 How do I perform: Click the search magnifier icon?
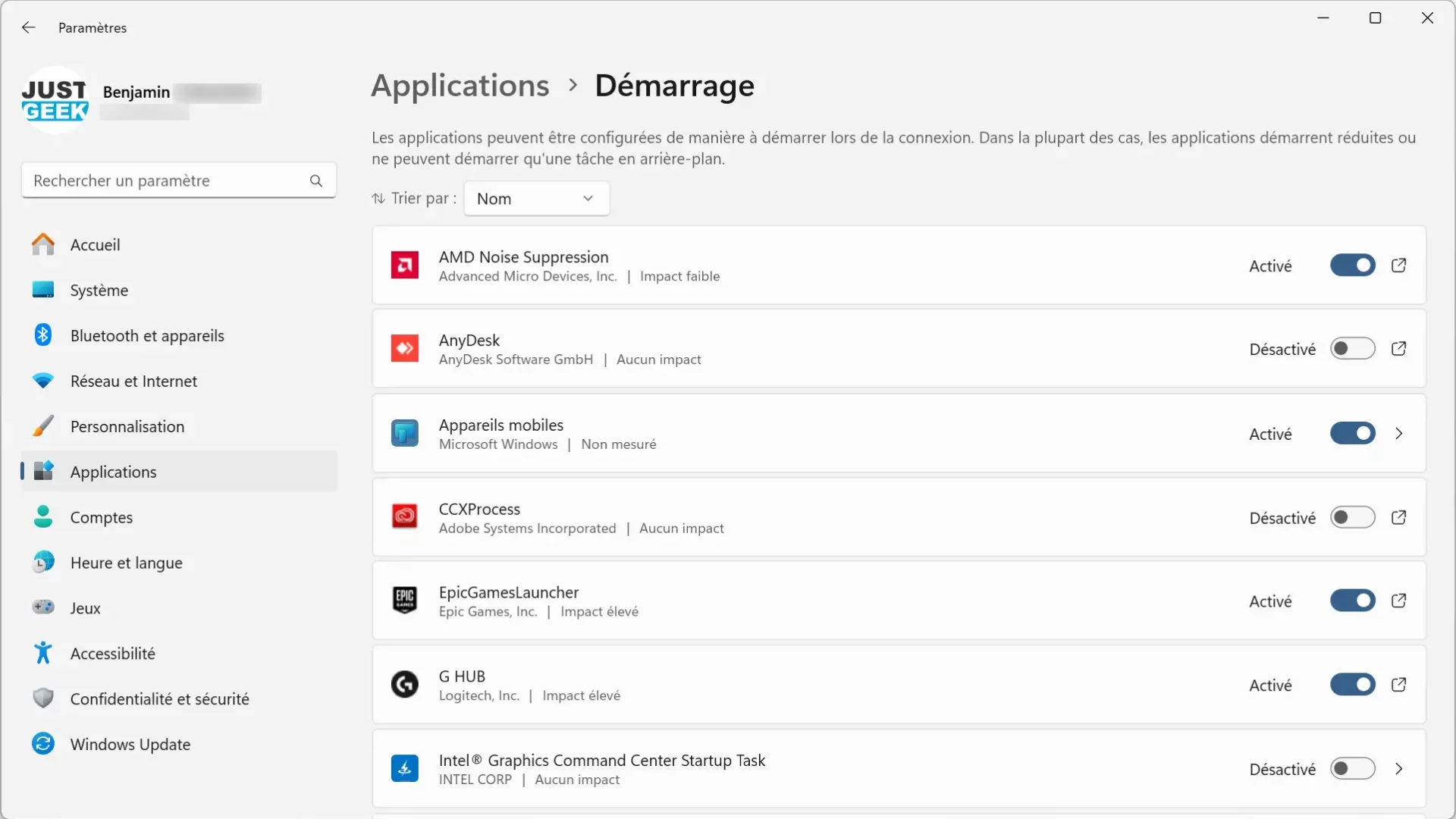click(316, 180)
